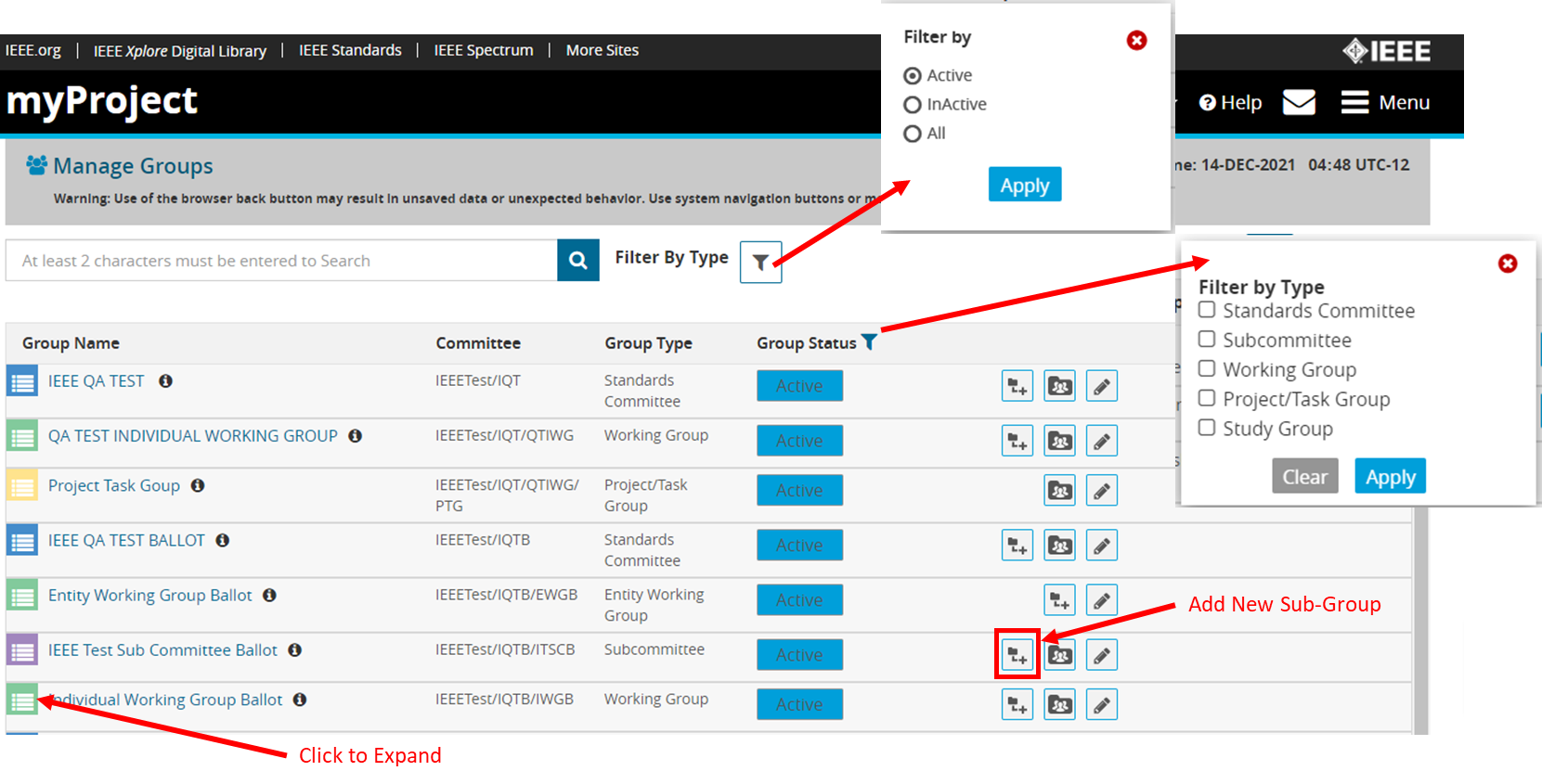The width and height of the screenshot is (1542, 784).
Task: Edit IEEE QA TEST BALLOT group
Action: pos(1101,546)
